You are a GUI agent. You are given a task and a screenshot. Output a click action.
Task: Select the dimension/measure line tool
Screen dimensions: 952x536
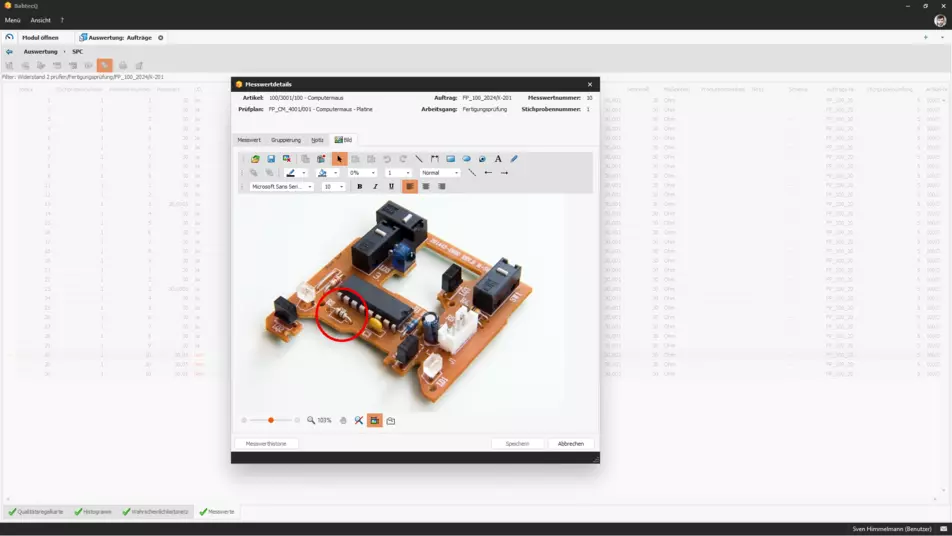coord(435,159)
